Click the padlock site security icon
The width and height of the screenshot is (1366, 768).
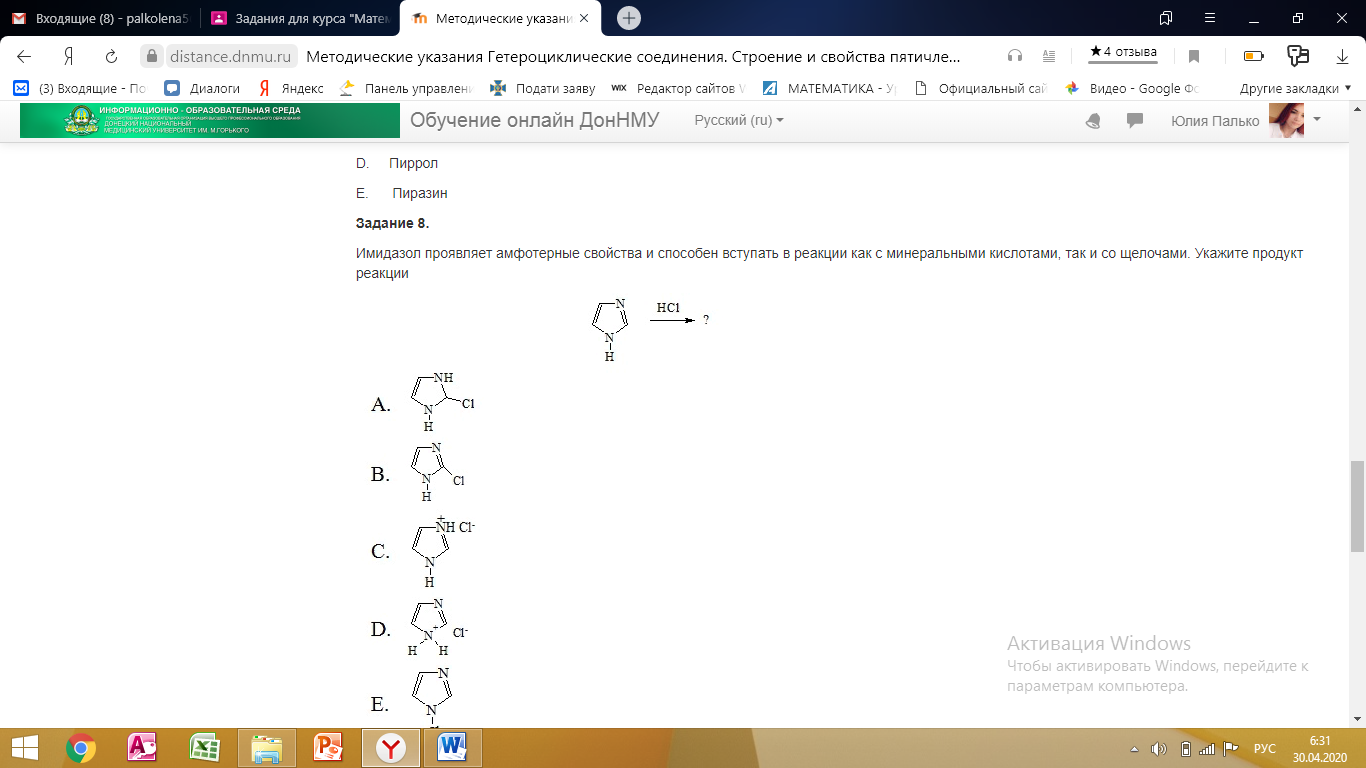click(x=152, y=57)
